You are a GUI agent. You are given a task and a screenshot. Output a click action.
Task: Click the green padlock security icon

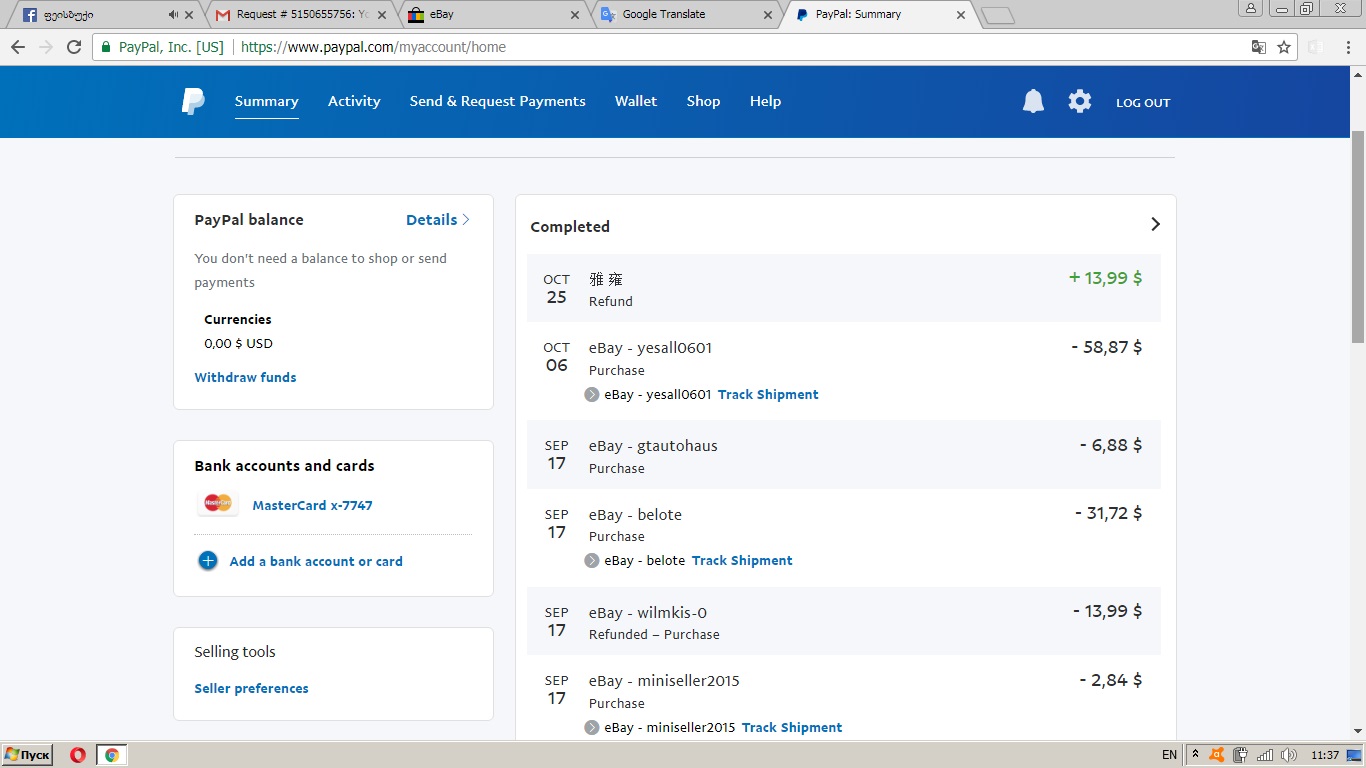pos(106,47)
